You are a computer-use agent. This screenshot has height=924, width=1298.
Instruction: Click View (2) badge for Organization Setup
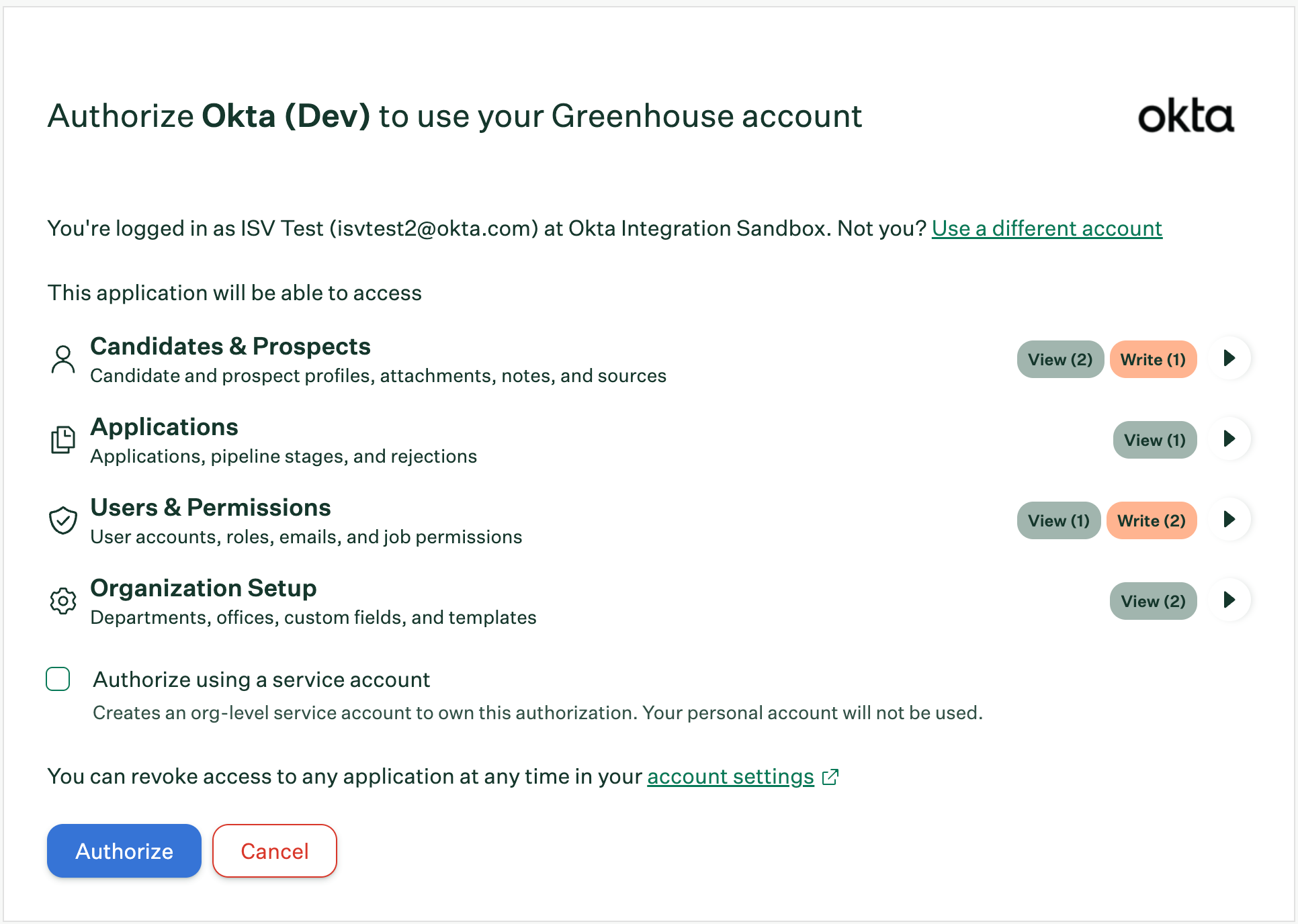1153,601
